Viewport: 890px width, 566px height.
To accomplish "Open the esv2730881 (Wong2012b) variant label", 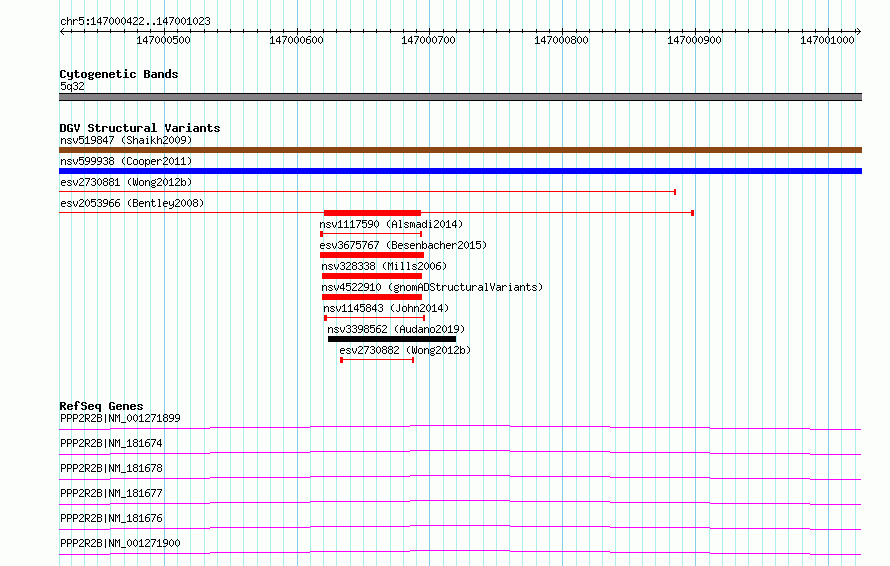I will pyautogui.click(x=126, y=182).
